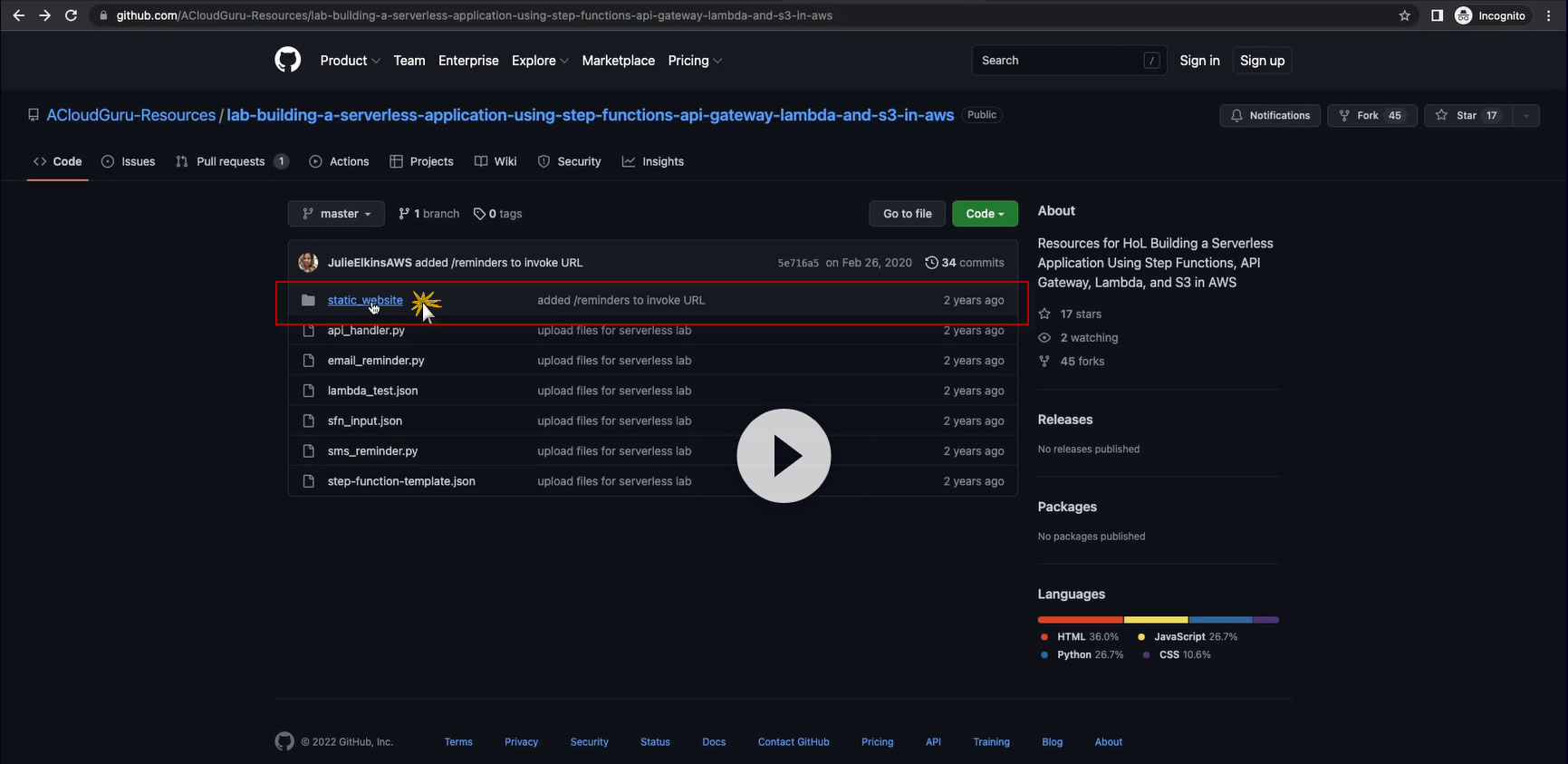Viewport: 1568px width, 764px height.
Task: Click Sign in
Action: pyautogui.click(x=1199, y=61)
